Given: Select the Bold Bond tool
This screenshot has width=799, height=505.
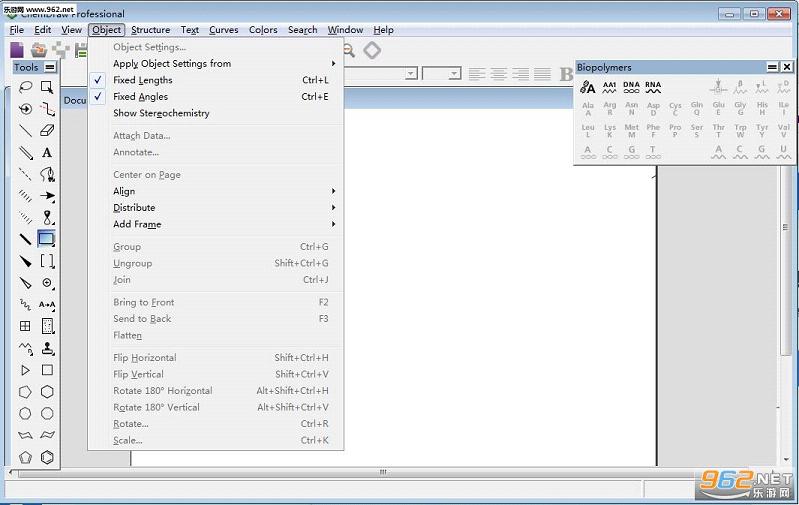Looking at the screenshot, I should pos(25,238).
